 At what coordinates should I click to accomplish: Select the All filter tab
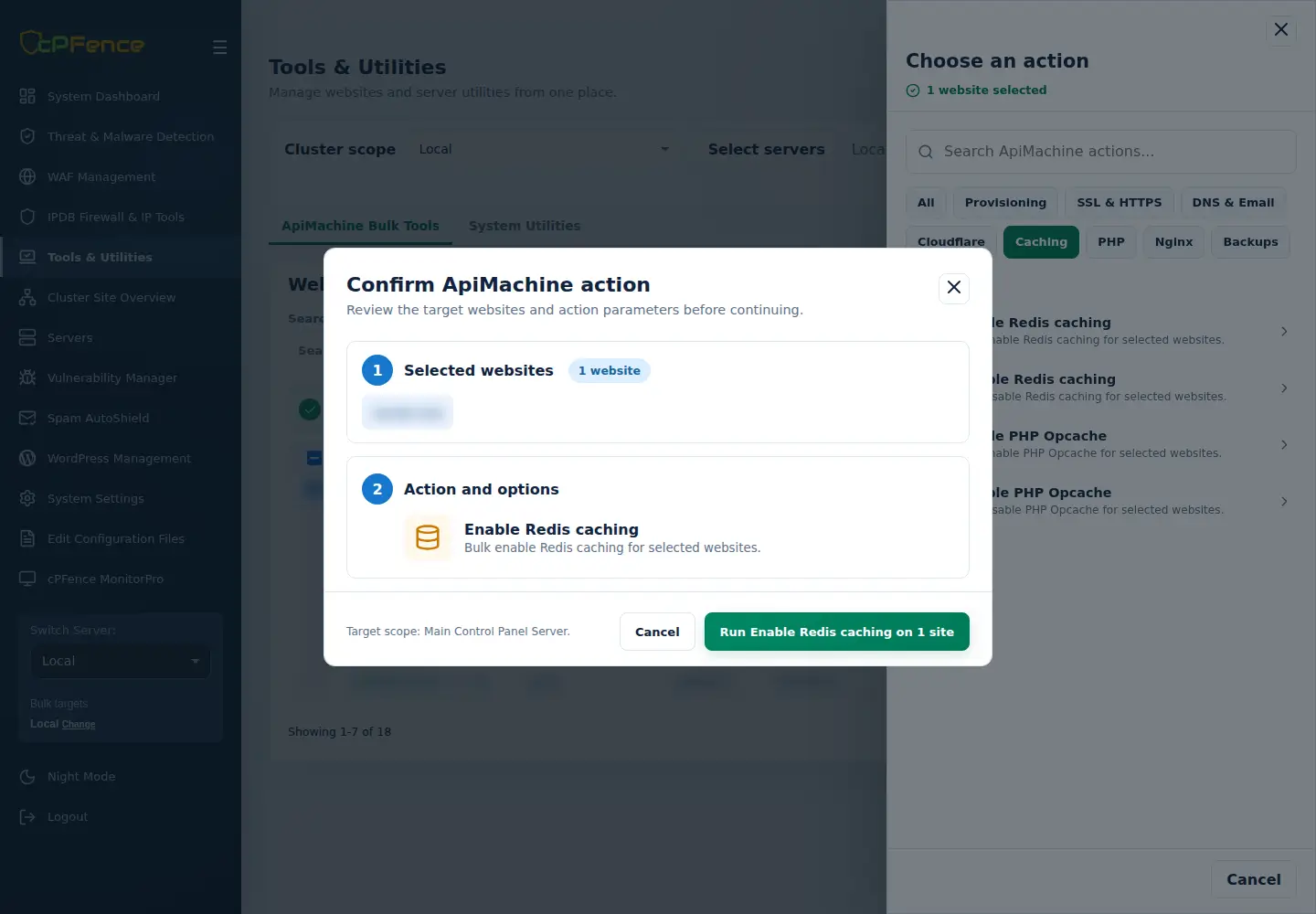926,203
